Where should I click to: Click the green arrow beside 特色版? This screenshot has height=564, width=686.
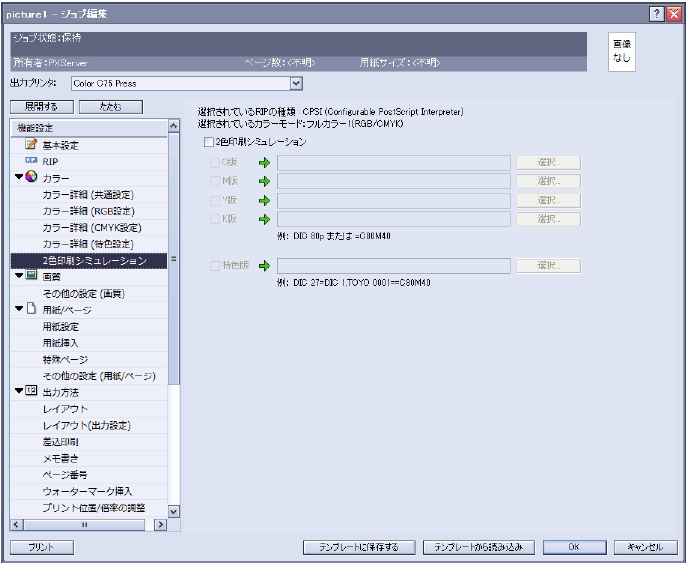[x=264, y=266]
